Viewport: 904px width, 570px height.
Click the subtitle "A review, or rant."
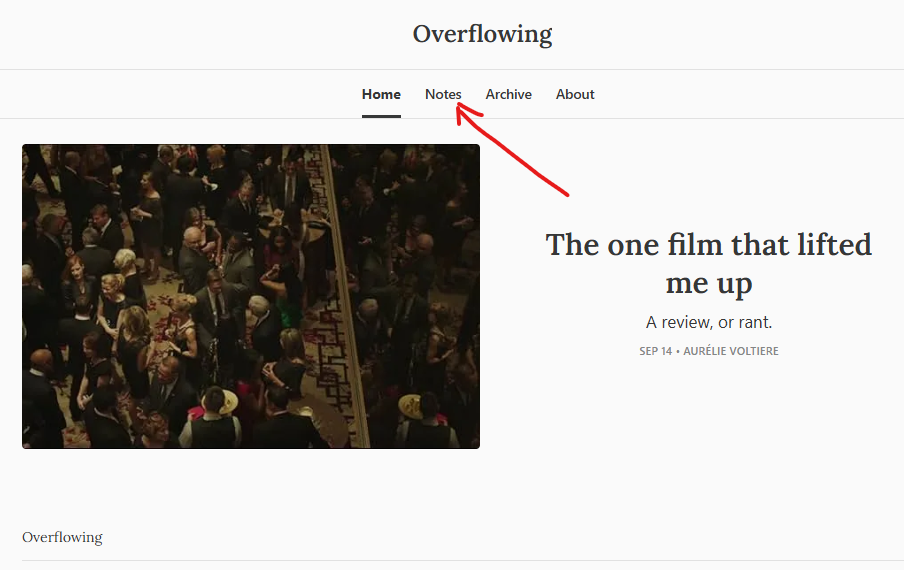pos(708,322)
